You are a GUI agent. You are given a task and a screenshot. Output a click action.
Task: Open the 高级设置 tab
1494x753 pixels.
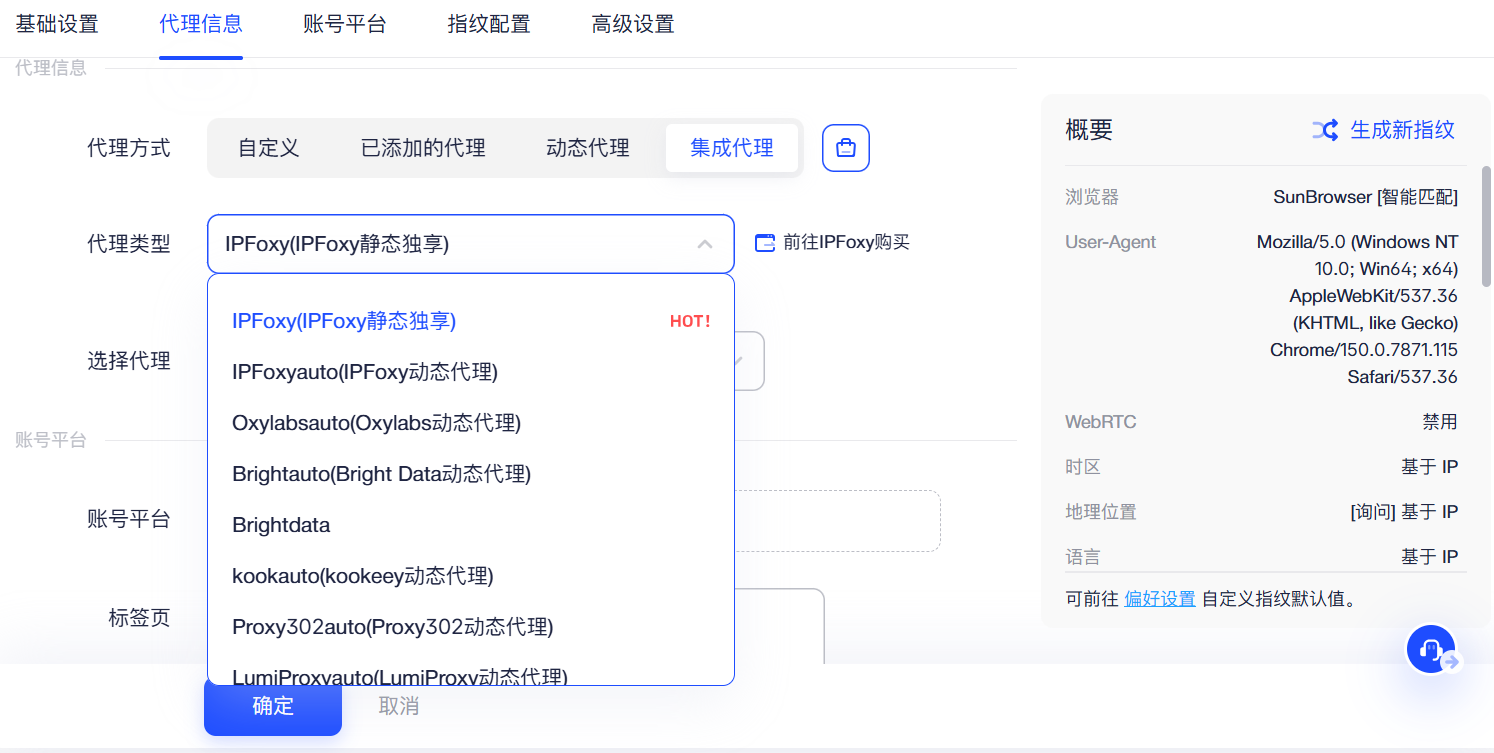click(633, 24)
